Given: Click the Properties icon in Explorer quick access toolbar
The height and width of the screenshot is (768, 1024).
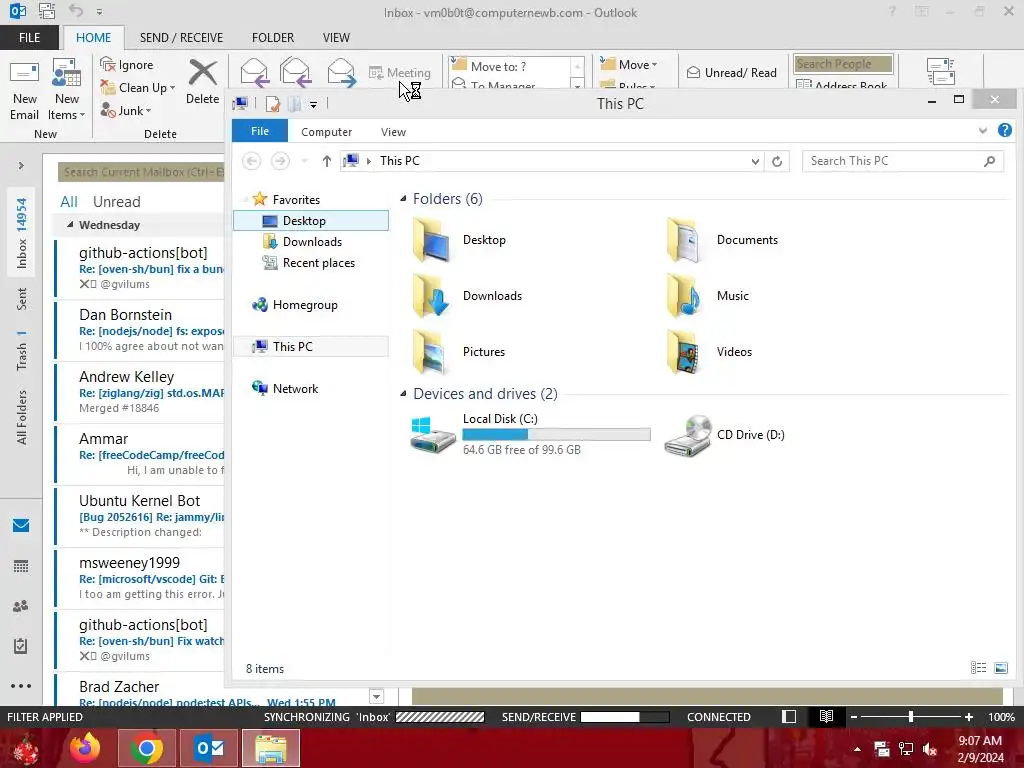Looking at the screenshot, I should click(273, 104).
